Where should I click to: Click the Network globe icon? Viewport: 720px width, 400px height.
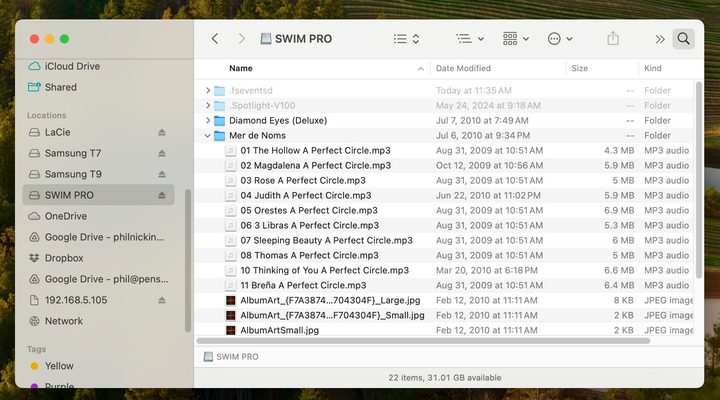34,321
